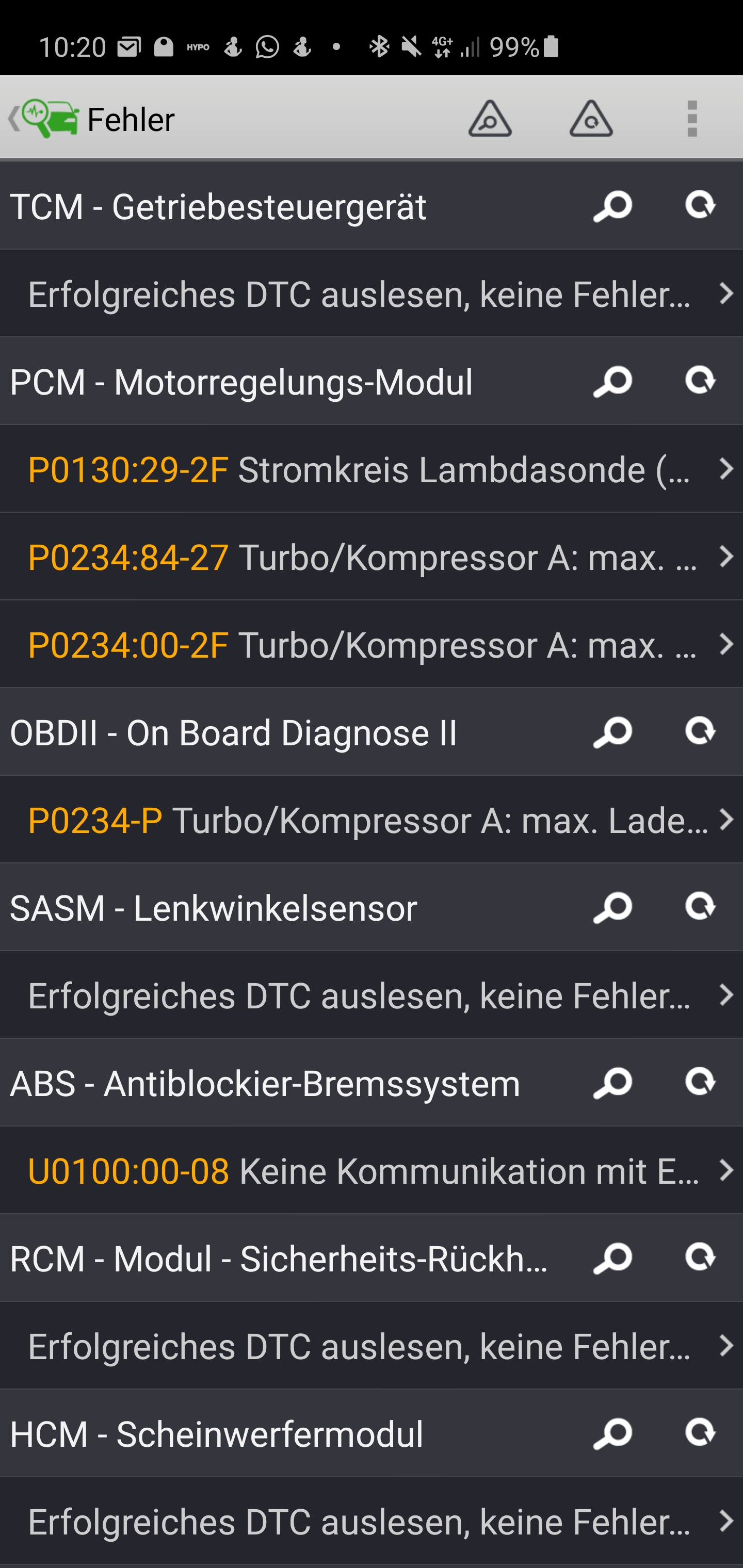Open the three-dot overflow menu
Screen dimensions: 743x1568
pos(692,119)
